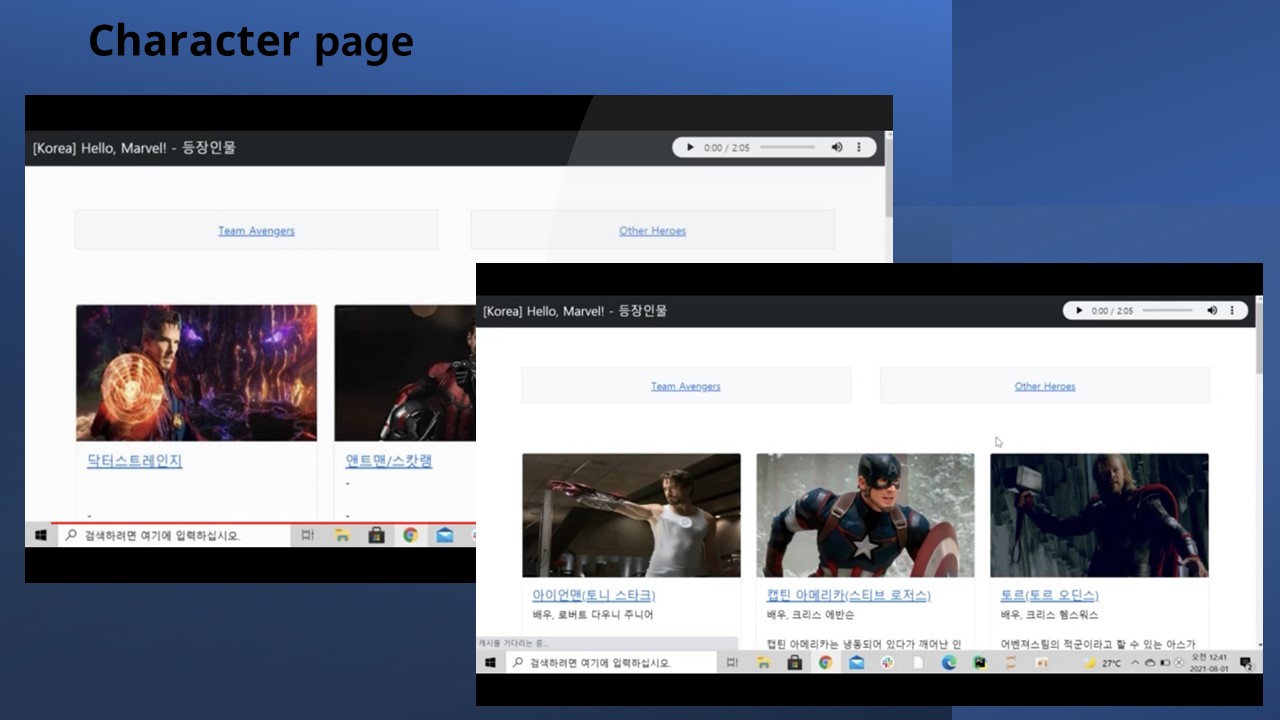1280x720 pixels.
Task: Click the Captain America picture thumbnail
Action: (865, 515)
